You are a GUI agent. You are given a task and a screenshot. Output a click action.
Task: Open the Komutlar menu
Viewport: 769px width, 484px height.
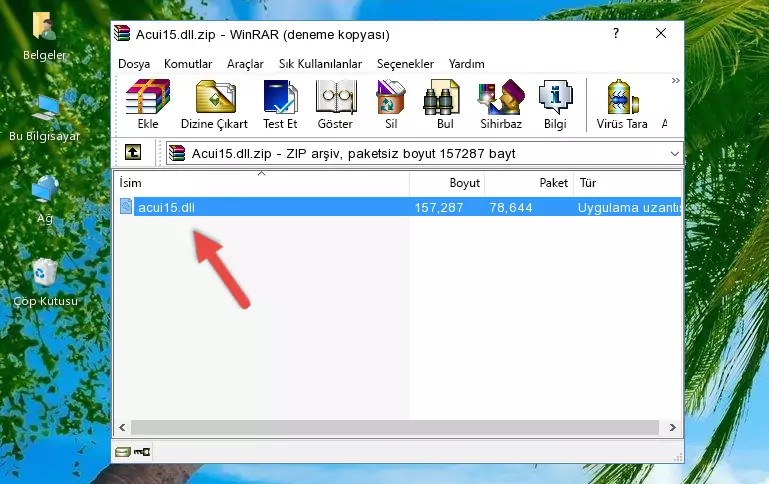pos(188,64)
